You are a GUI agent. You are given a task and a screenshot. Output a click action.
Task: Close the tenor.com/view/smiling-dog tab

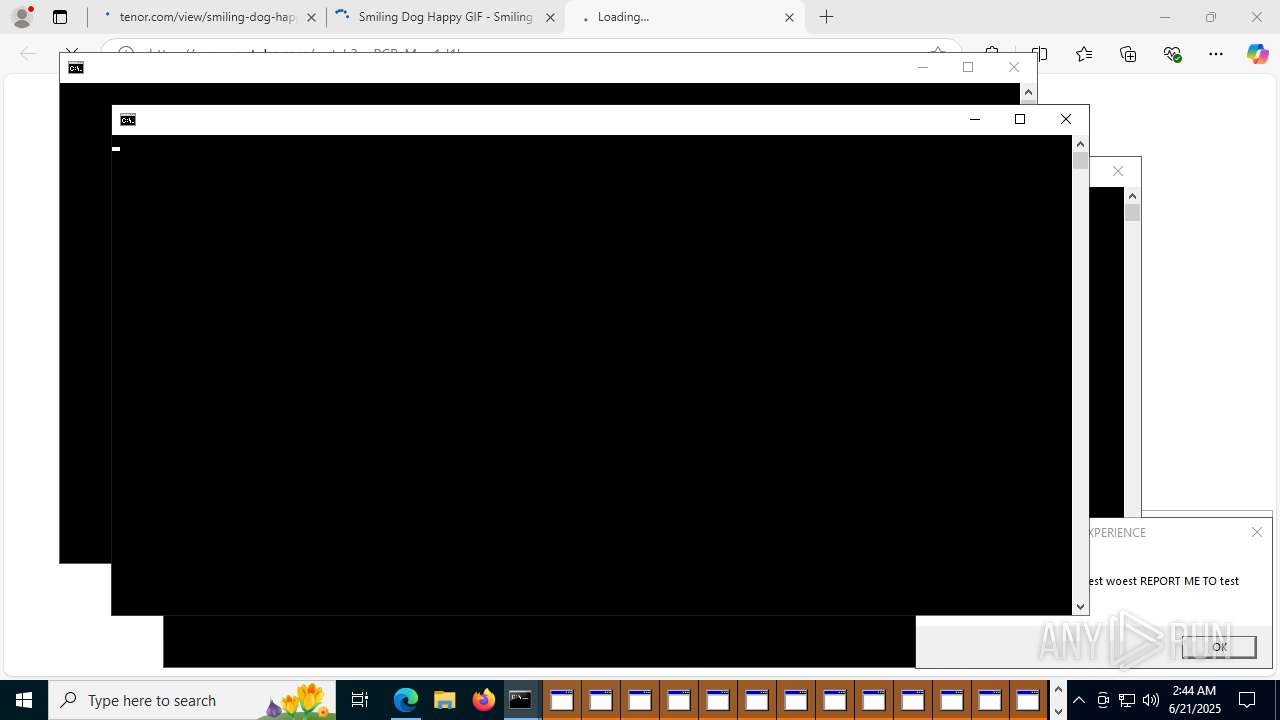(x=311, y=17)
